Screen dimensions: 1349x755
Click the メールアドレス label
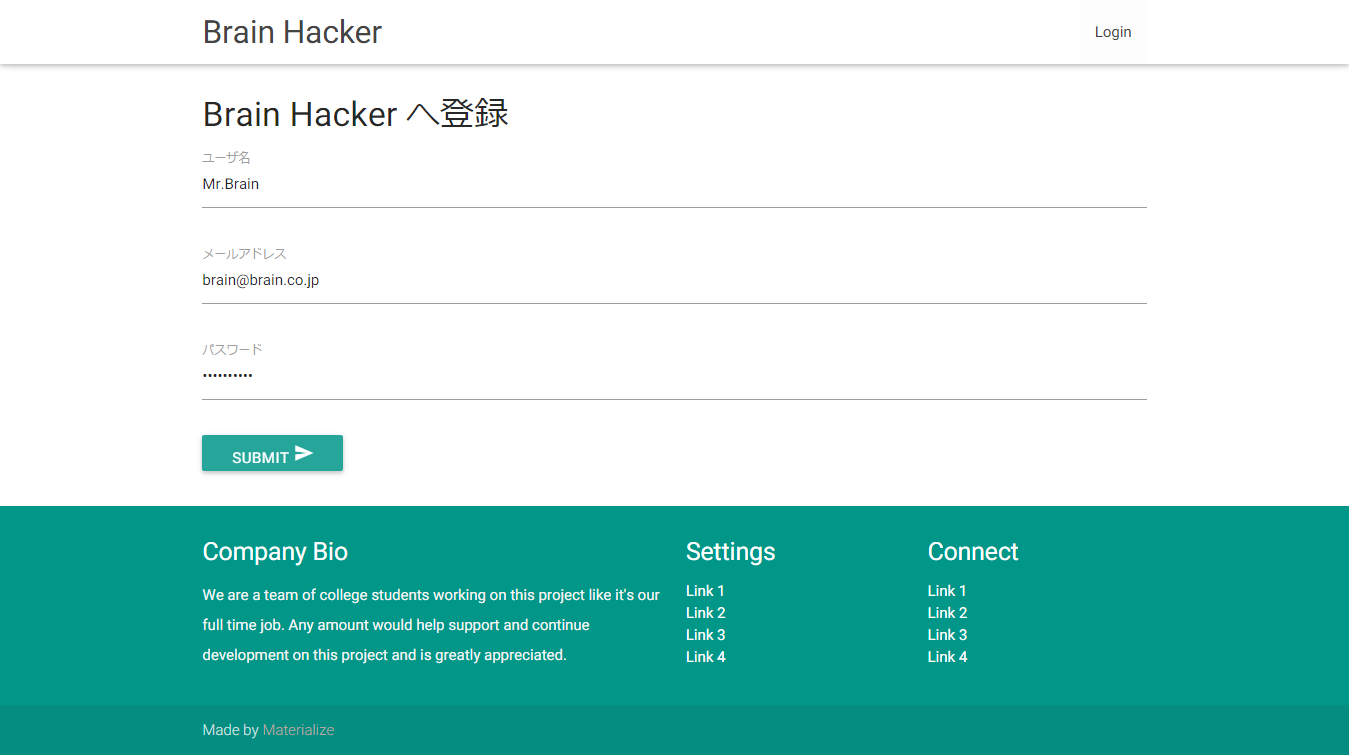tap(244, 254)
